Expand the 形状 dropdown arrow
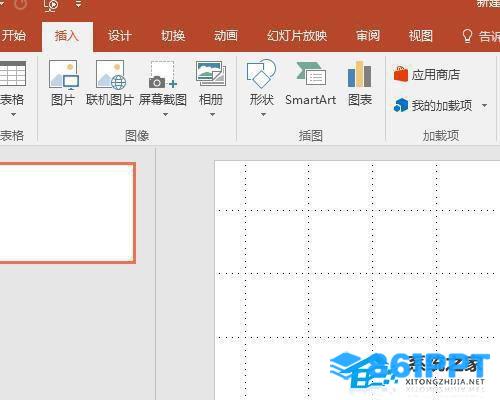 [x=263, y=115]
